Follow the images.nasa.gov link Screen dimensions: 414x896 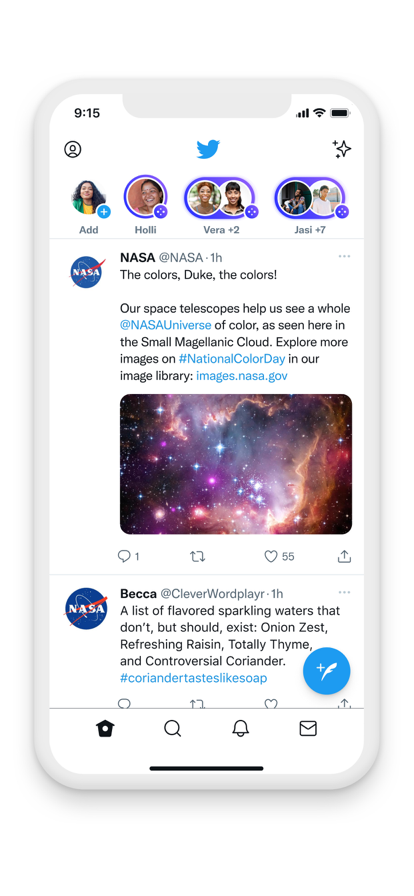pyautogui.click(x=242, y=376)
